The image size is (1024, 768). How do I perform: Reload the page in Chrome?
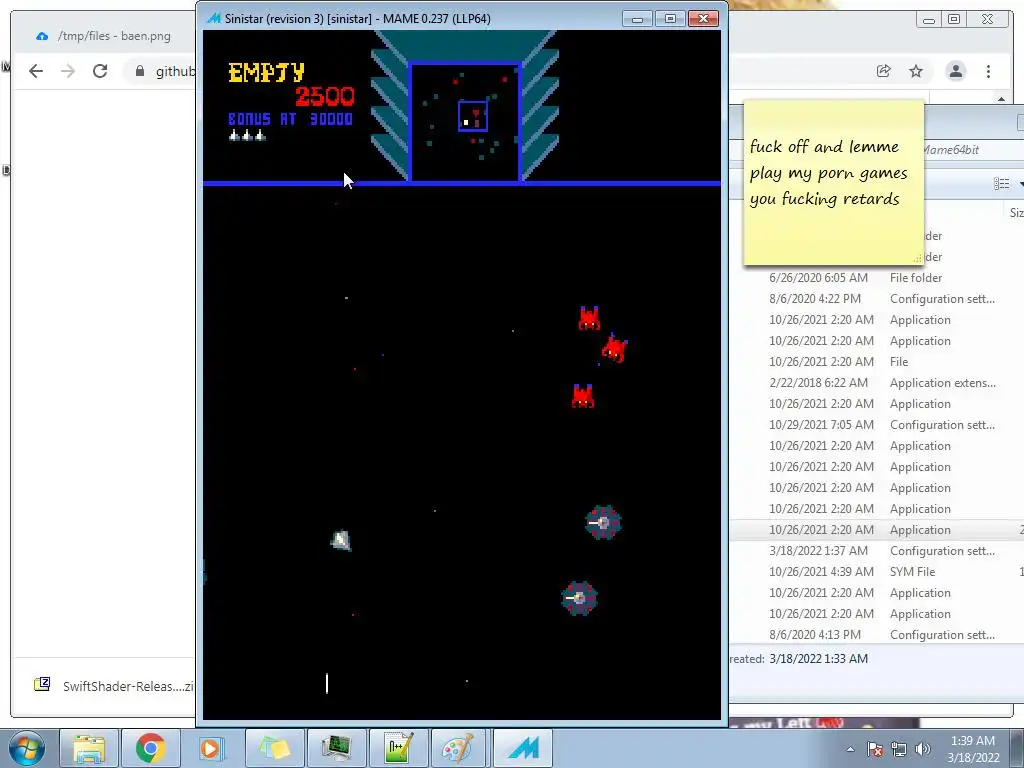(100, 71)
